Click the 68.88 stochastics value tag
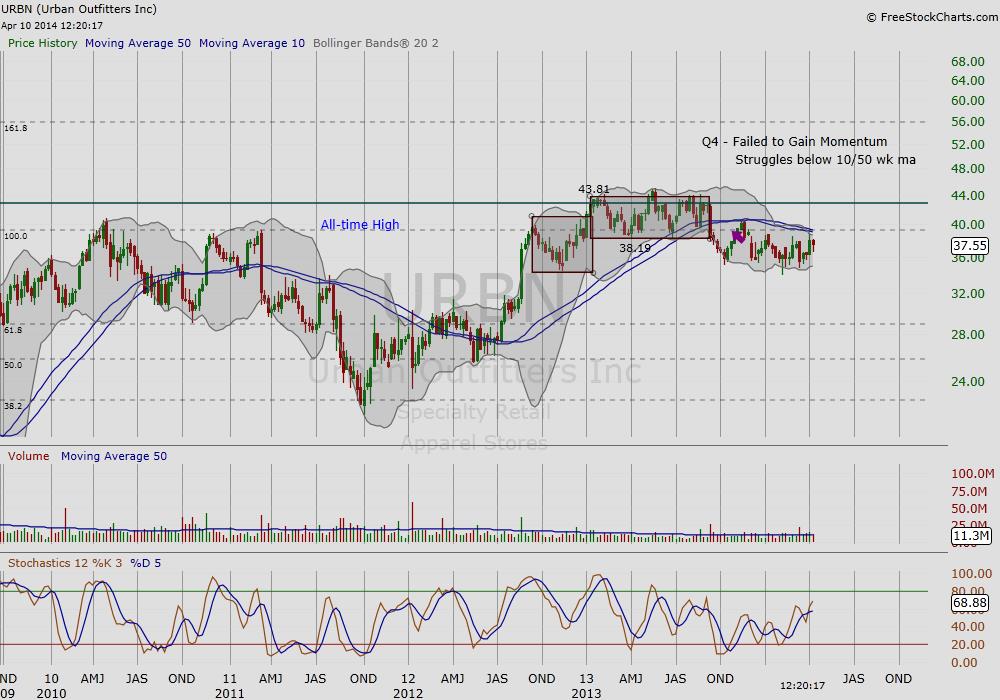 (969, 602)
